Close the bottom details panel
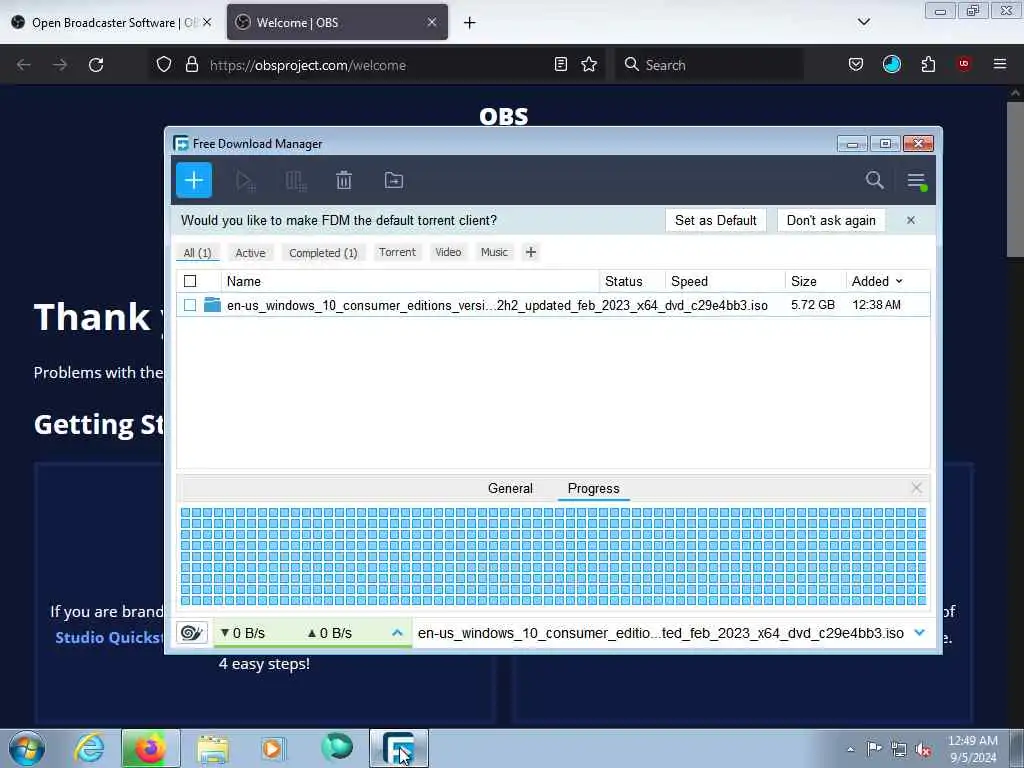Screen dimensions: 1024x768 pos(916,488)
